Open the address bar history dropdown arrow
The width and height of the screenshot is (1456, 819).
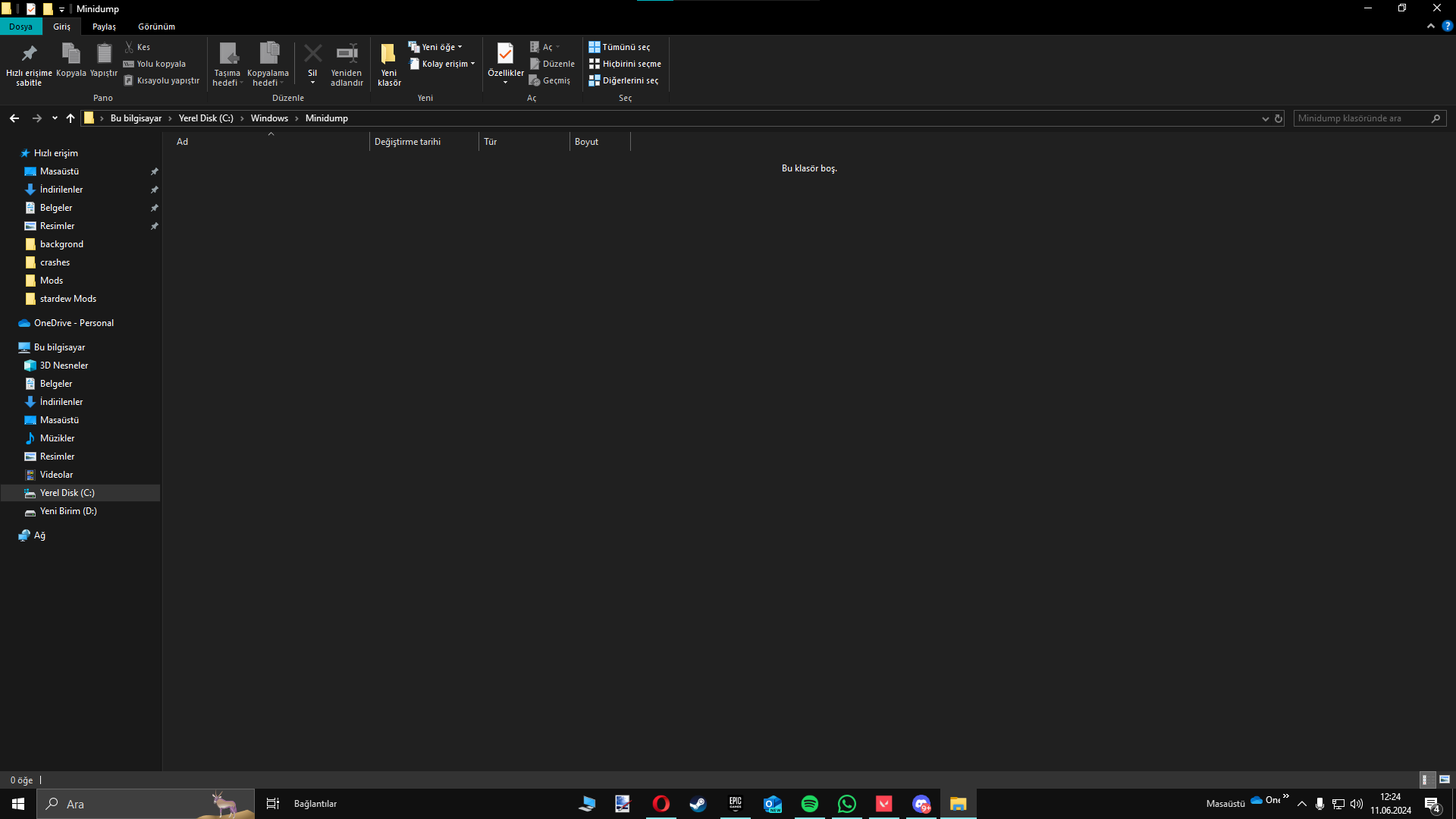[x=1265, y=118]
